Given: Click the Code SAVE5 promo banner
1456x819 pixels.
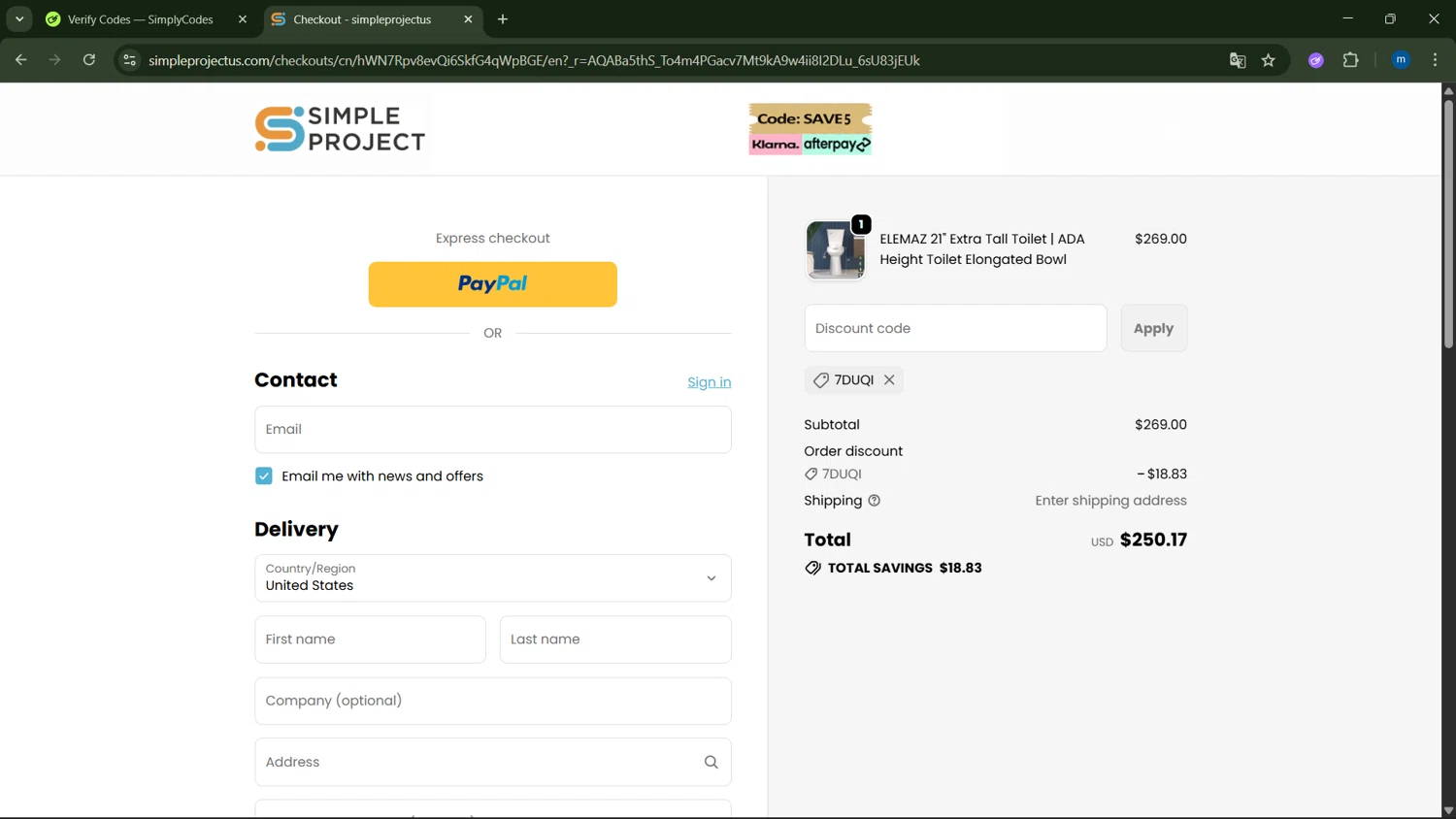Looking at the screenshot, I should point(811,129).
